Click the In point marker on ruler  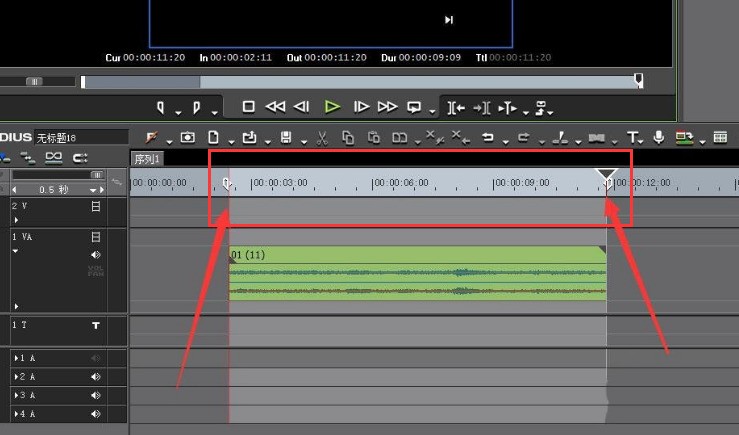(x=226, y=183)
